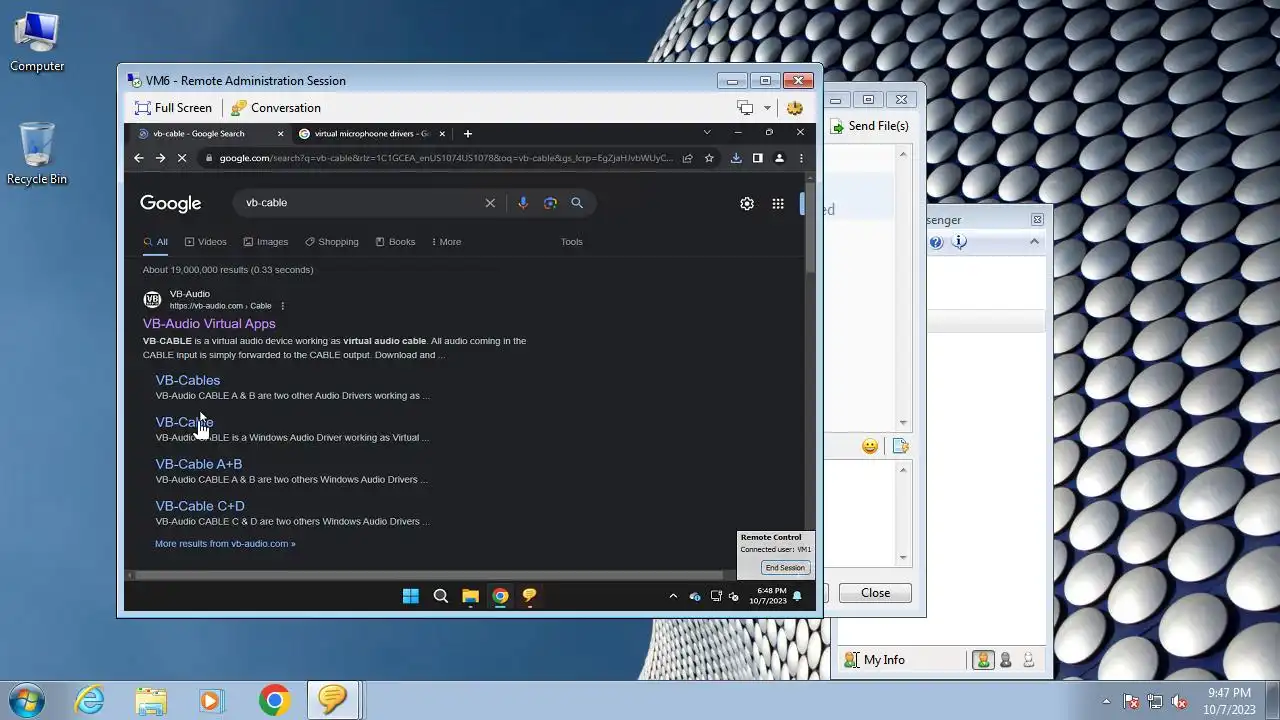Viewport: 1280px width, 720px height.
Task: Expand the More search filters
Action: [x=446, y=242]
